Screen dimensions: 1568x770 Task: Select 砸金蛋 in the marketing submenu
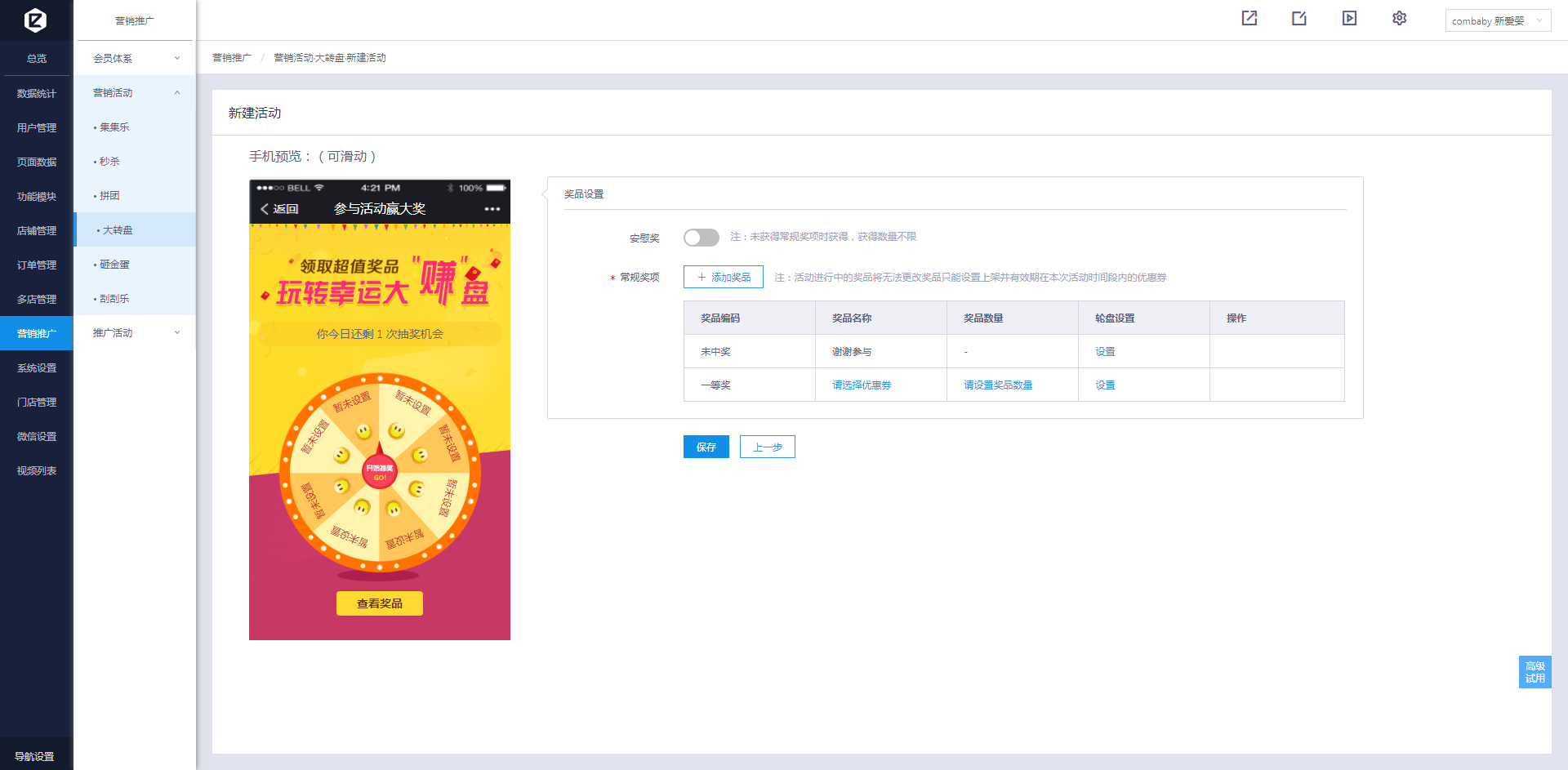(114, 265)
